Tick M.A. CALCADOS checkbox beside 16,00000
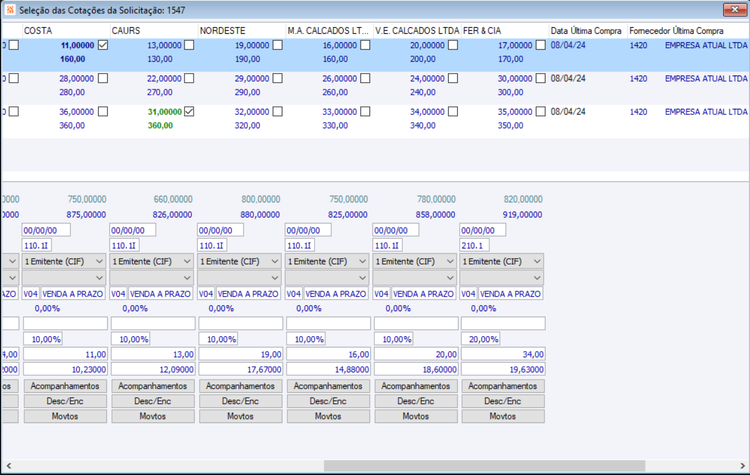 coord(365,45)
